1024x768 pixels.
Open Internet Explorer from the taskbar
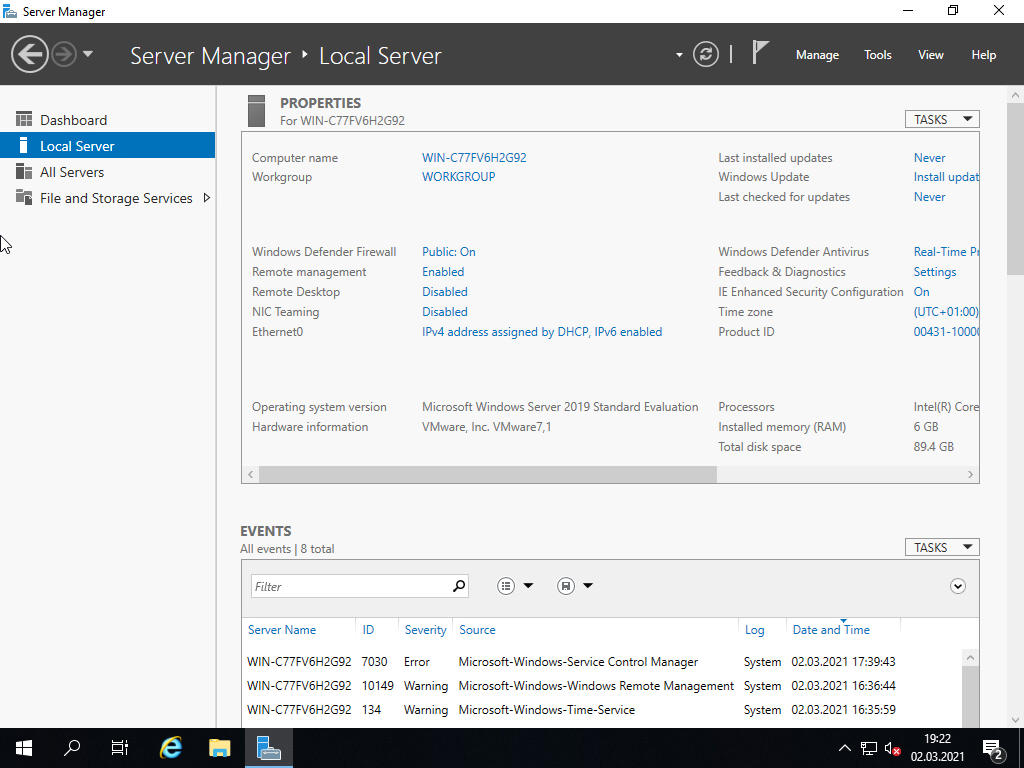[x=170, y=747]
